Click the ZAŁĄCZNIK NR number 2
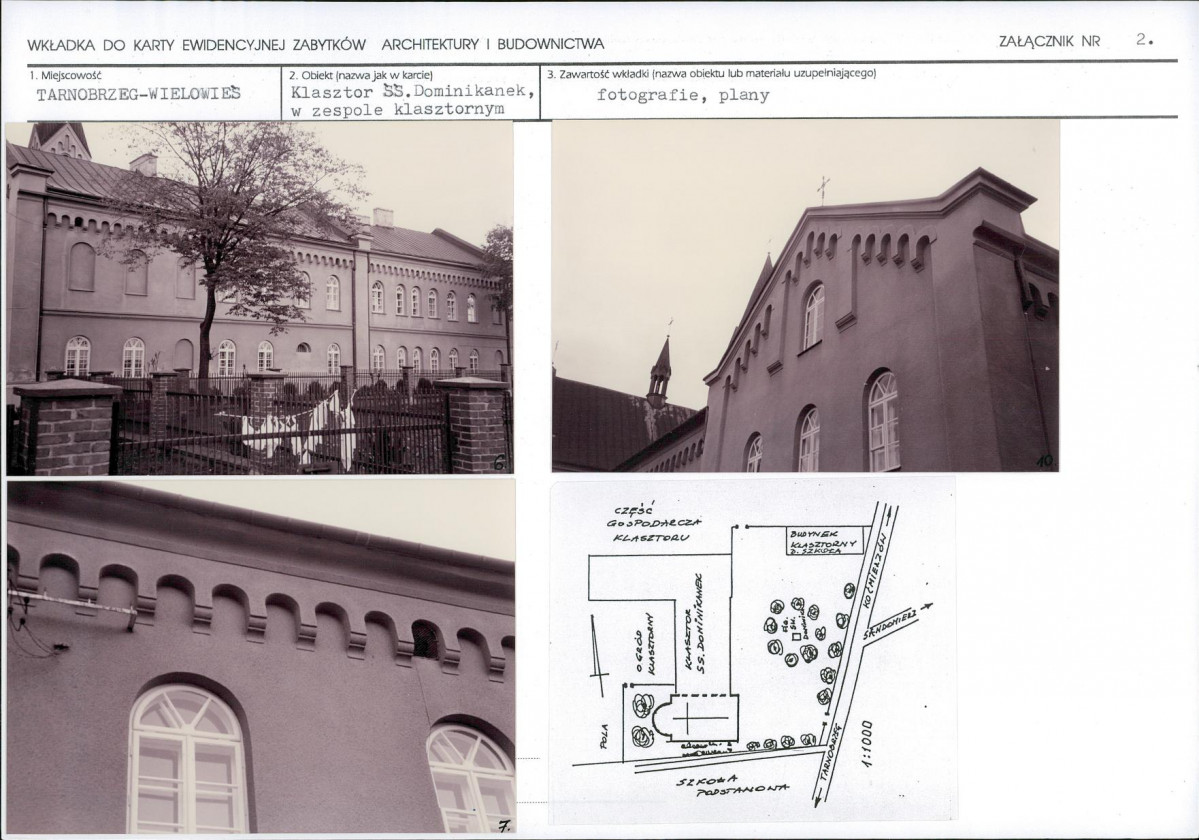Image resolution: width=1199 pixels, height=840 pixels. tap(1144, 40)
